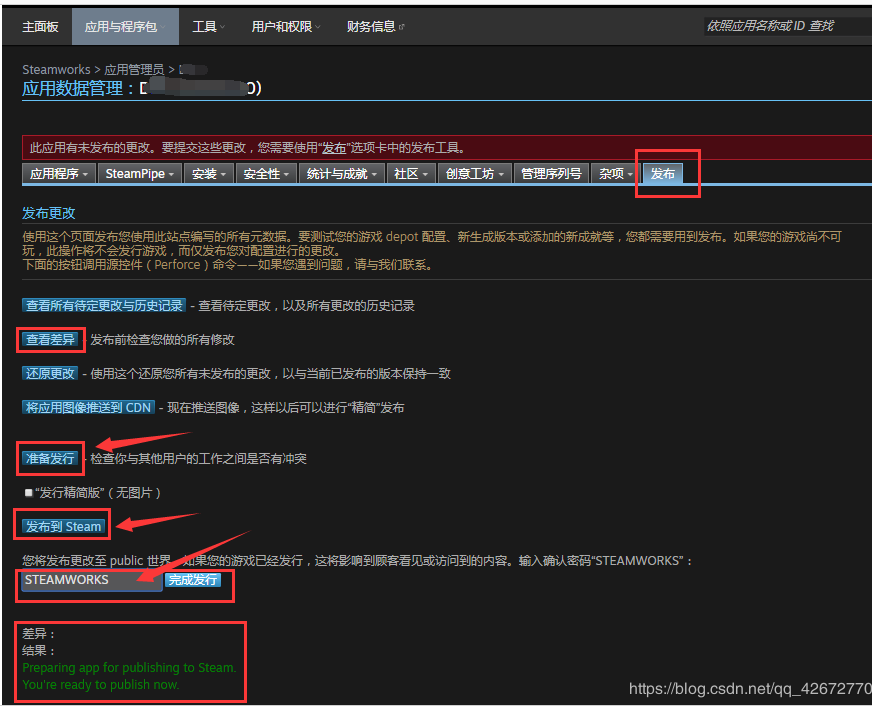Expand the 安装 tab dropdown

[x=209, y=174]
